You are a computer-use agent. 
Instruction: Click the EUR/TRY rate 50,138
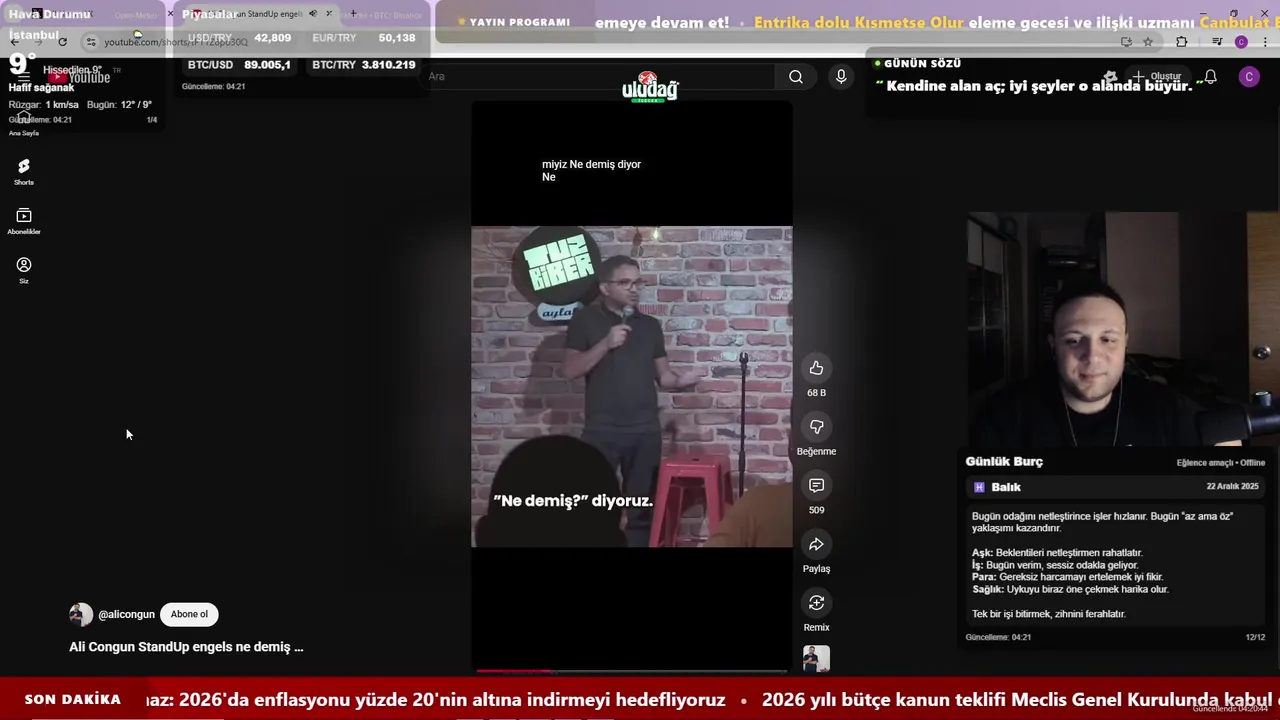(397, 38)
